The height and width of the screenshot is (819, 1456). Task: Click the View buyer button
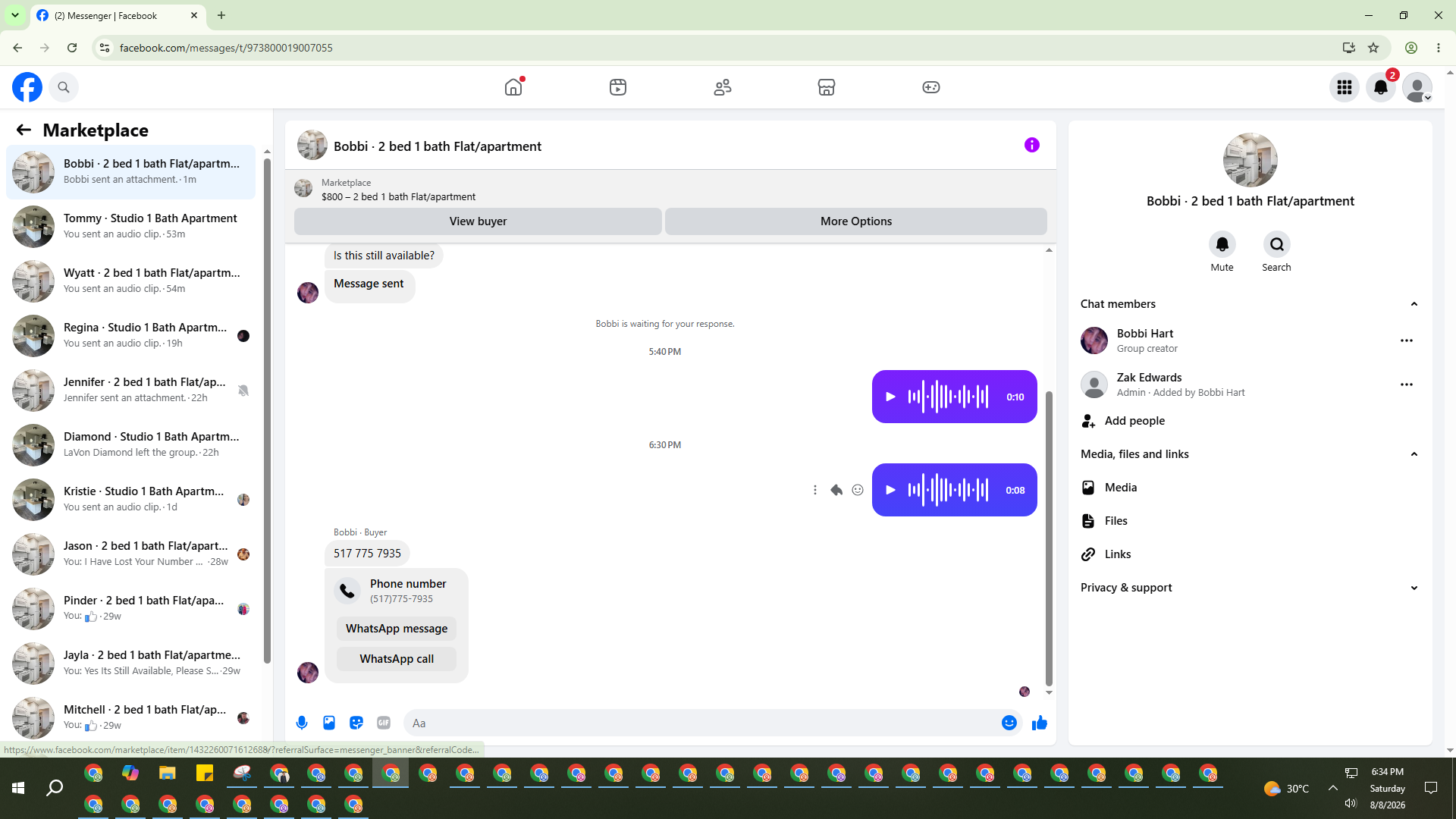pos(478,221)
